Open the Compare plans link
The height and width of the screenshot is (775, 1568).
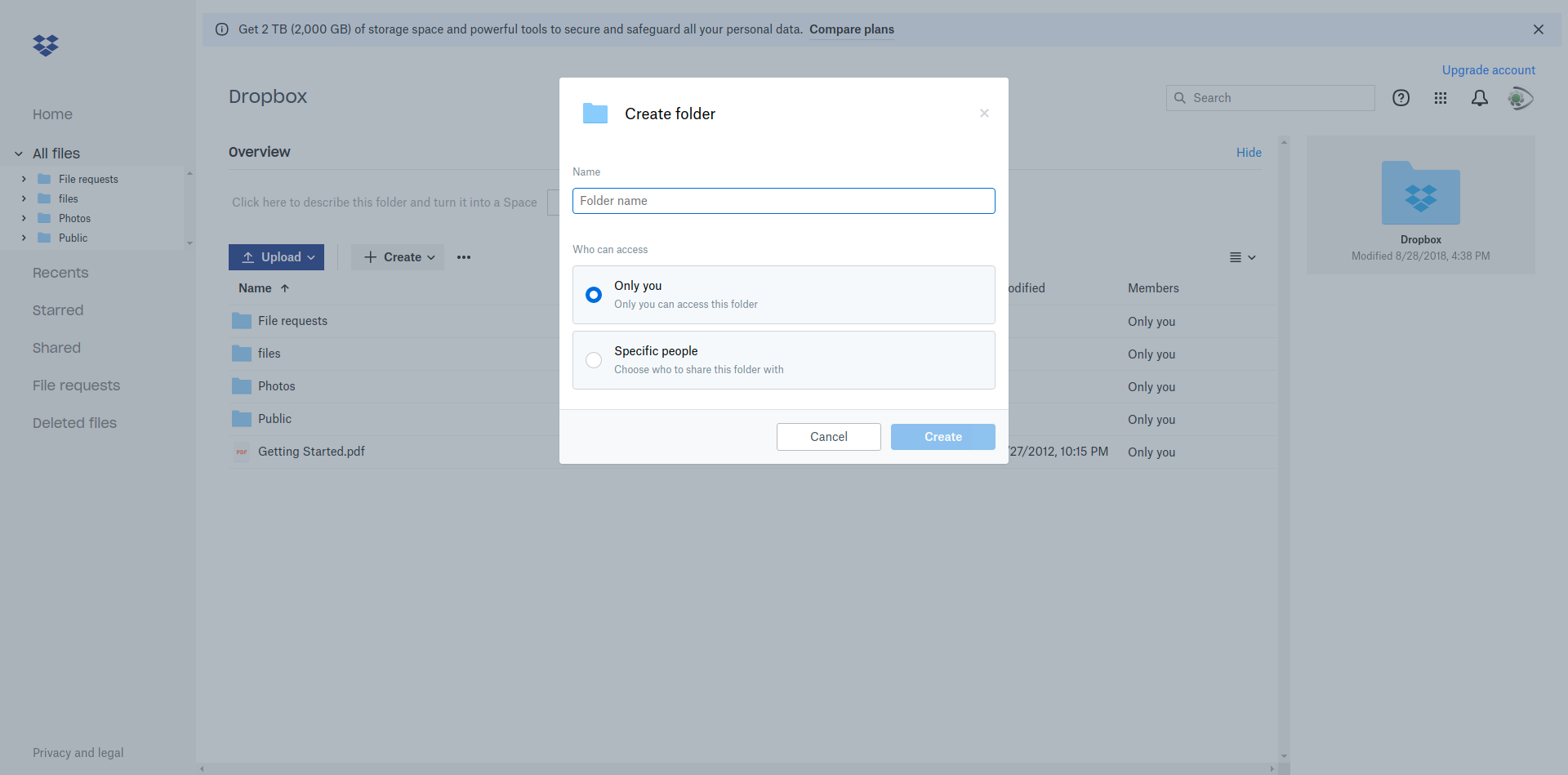pos(852,29)
